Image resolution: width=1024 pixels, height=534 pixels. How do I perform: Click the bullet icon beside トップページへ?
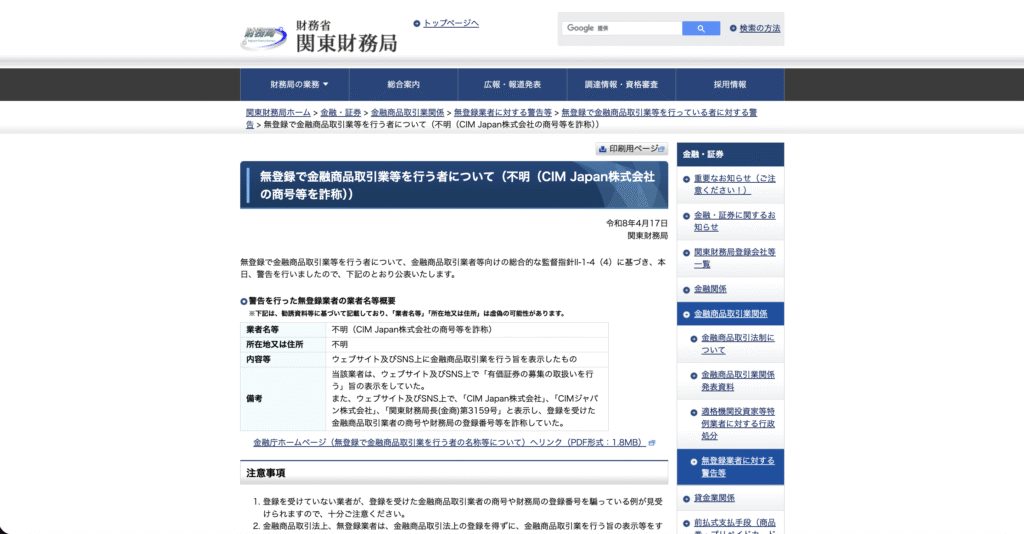pos(417,24)
